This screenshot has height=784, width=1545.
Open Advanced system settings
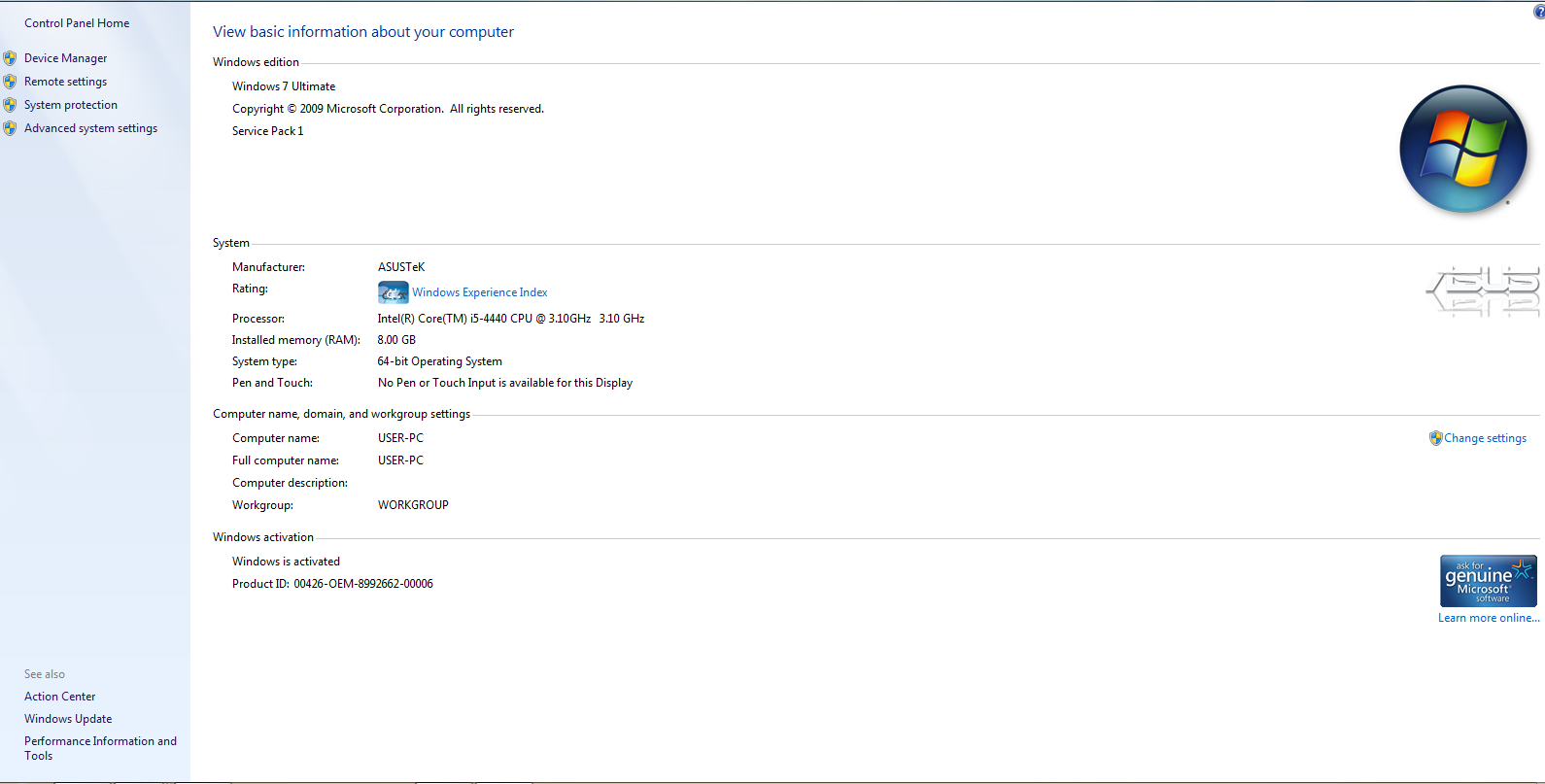click(x=90, y=128)
